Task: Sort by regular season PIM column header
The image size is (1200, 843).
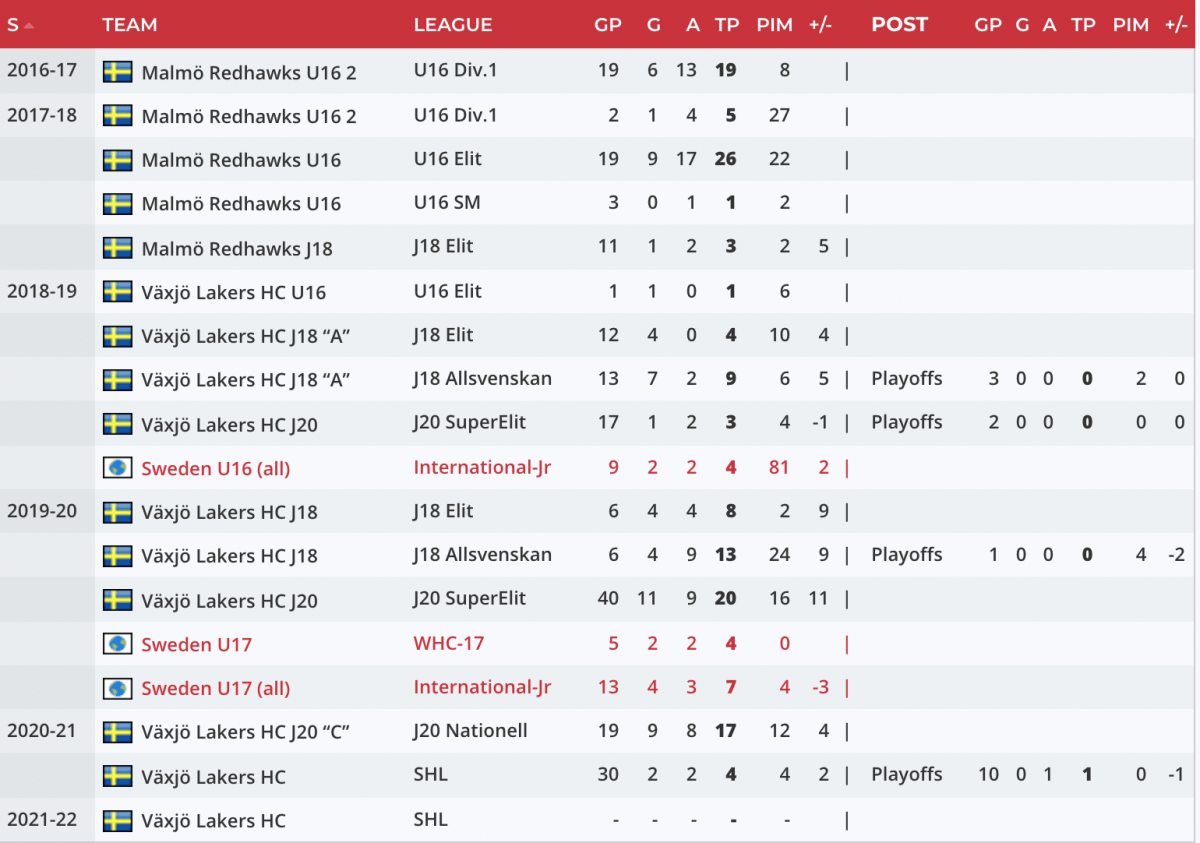Action: pos(775,25)
